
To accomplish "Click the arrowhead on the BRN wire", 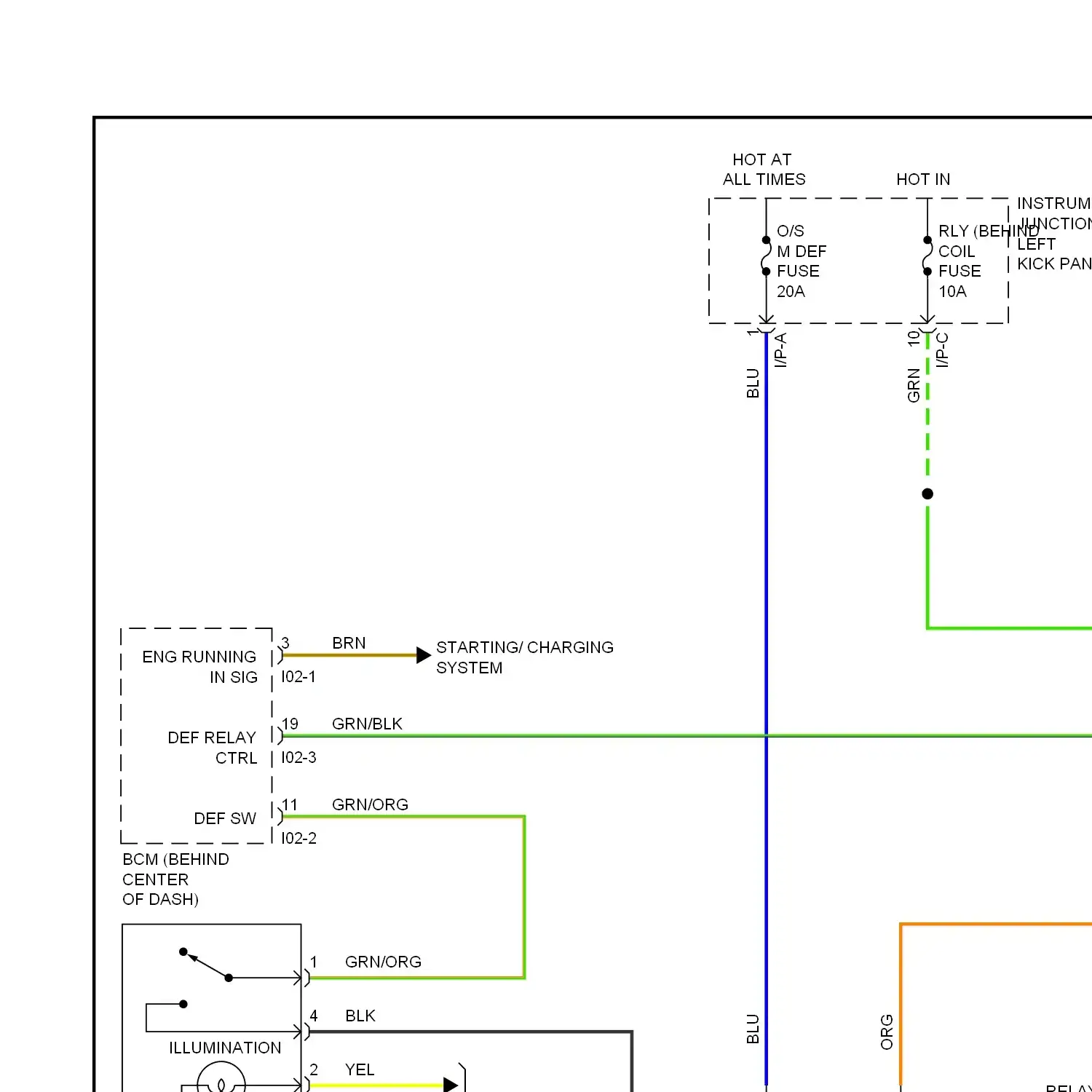I will pyautogui.click(x=424, y=655).
